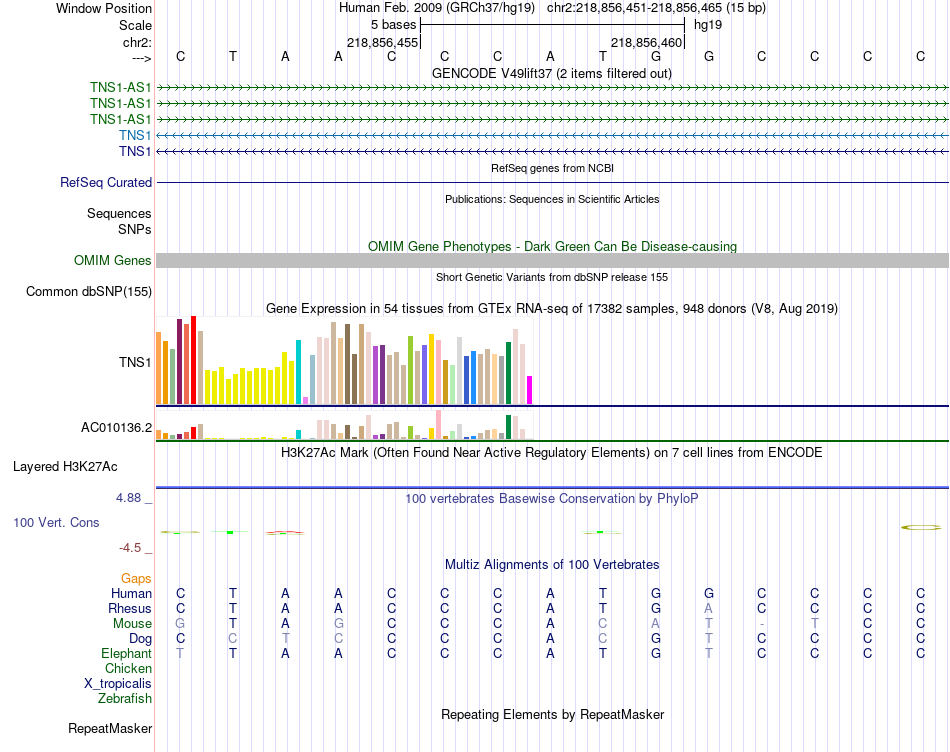Select the Dog alignment row label
This screenshot has width=950, height=752.
[x=140, y=639]
